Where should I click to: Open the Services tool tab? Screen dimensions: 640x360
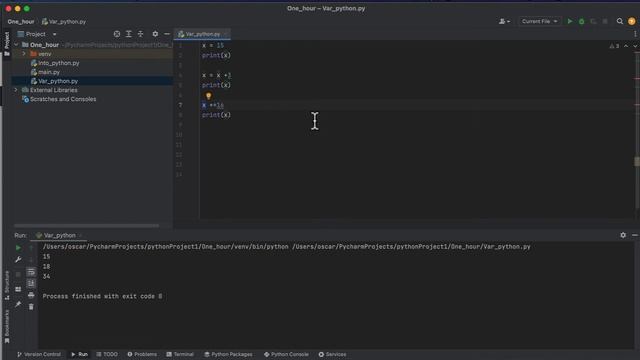tap(332, 354)
